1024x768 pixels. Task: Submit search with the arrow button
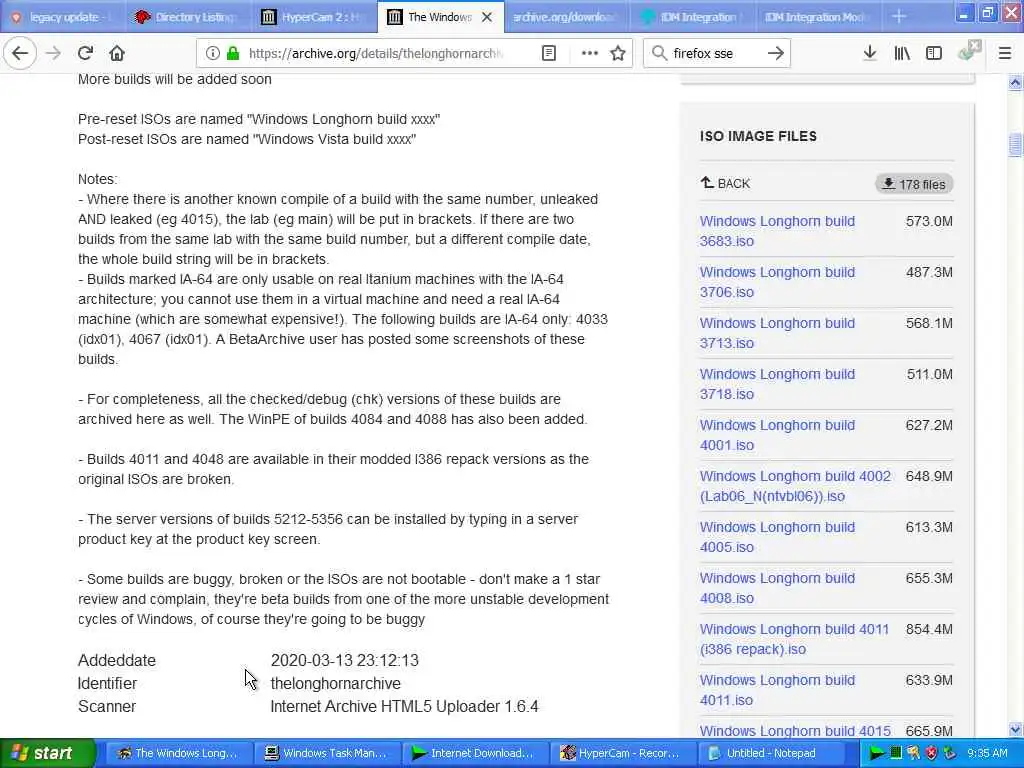click(775, 53)
